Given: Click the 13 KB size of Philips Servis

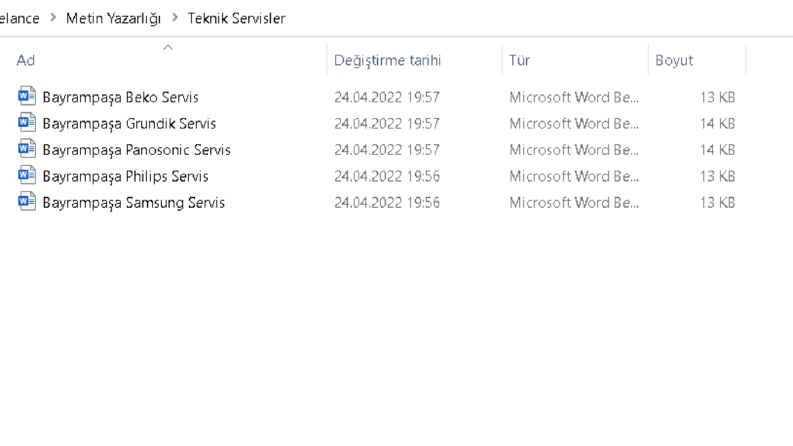Looking at the screenshot, I should [x=717, y=176].
